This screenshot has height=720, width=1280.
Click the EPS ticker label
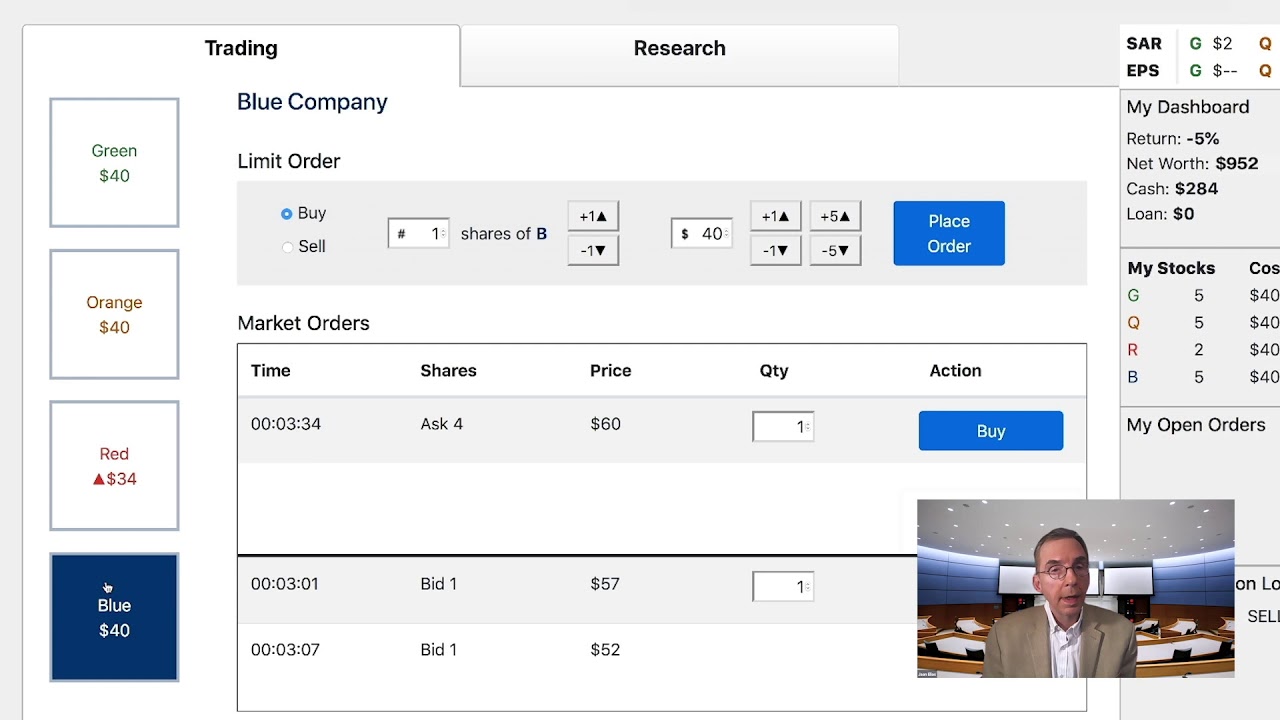pos(1143,71)
